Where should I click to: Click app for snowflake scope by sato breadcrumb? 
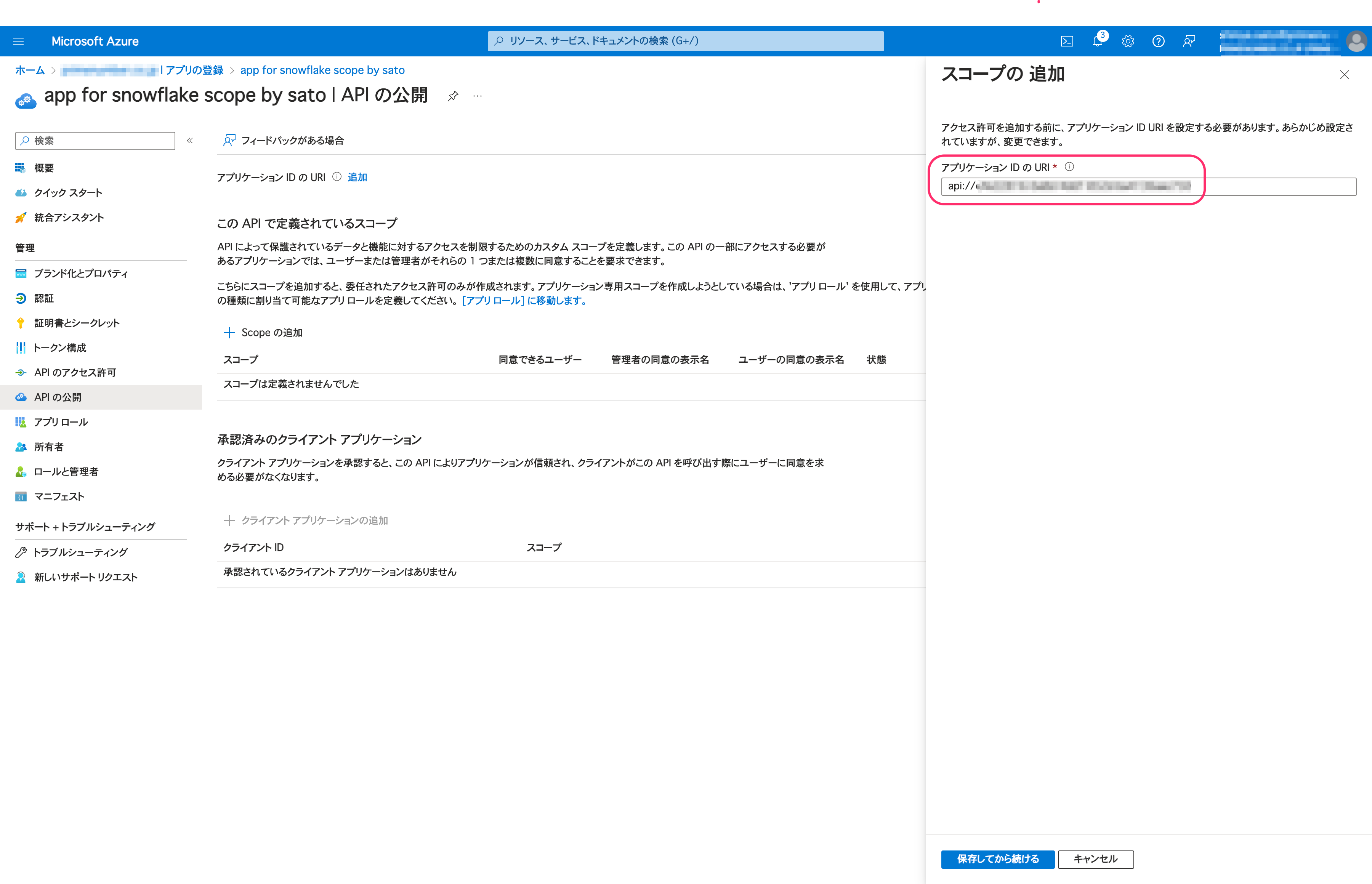323,70
